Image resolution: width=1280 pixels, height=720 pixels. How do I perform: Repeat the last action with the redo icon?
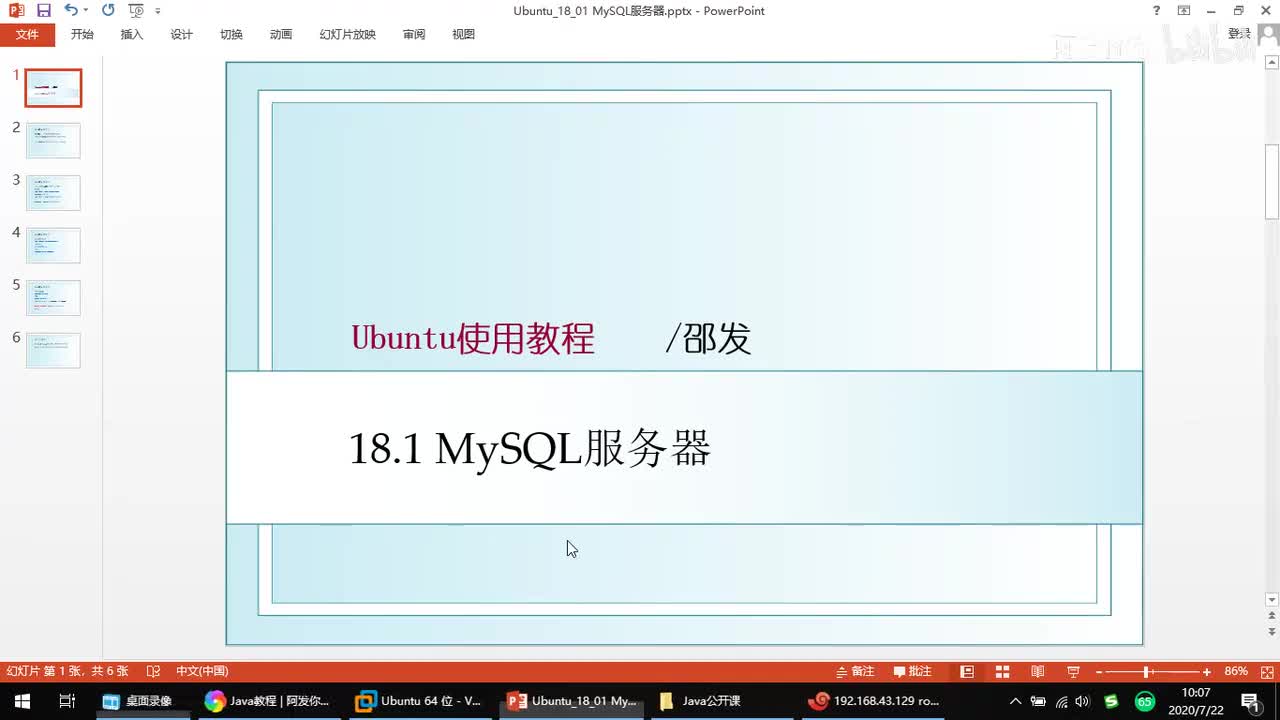[108, 10]
